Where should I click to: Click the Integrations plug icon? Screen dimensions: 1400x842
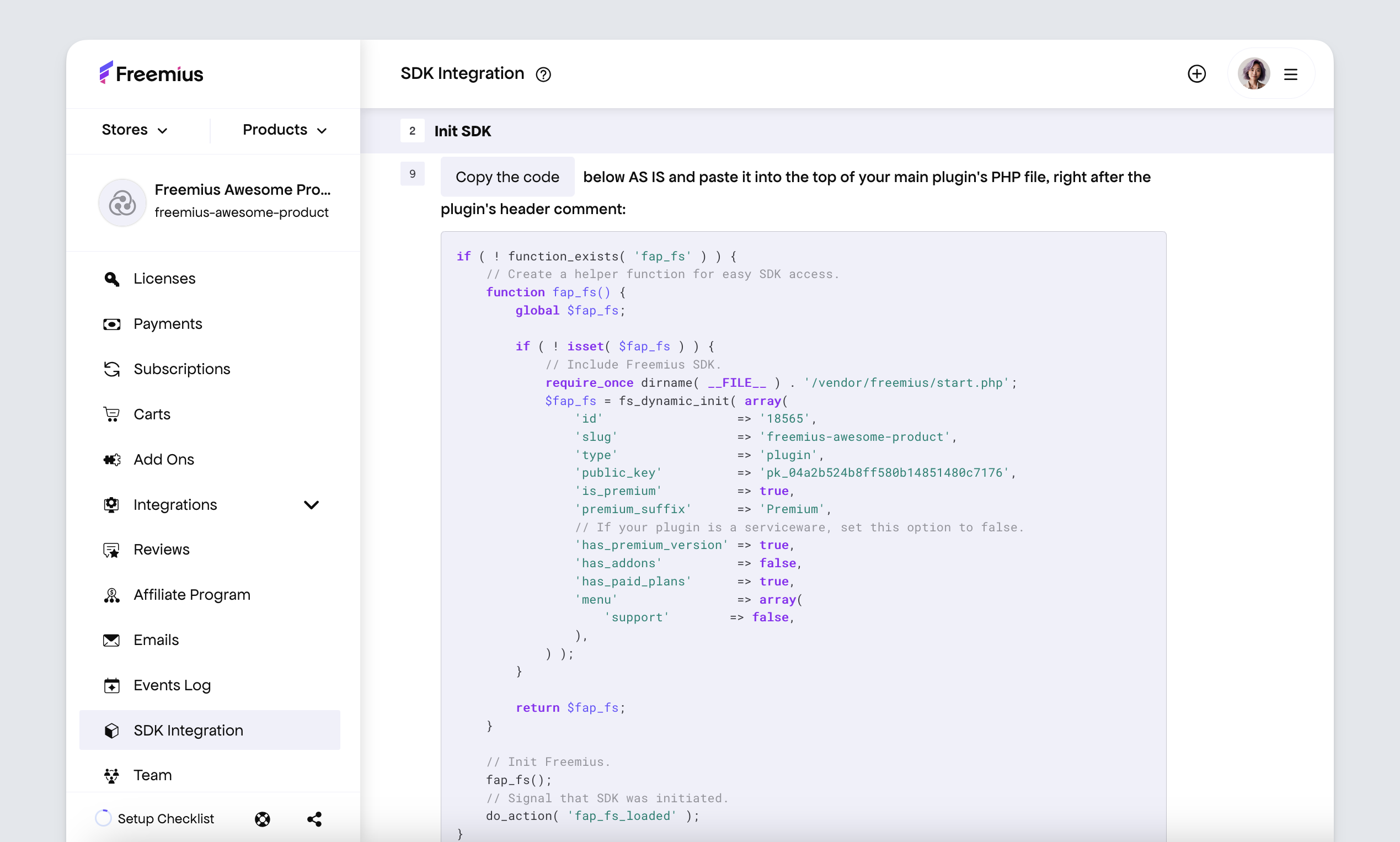pos(112,504)
